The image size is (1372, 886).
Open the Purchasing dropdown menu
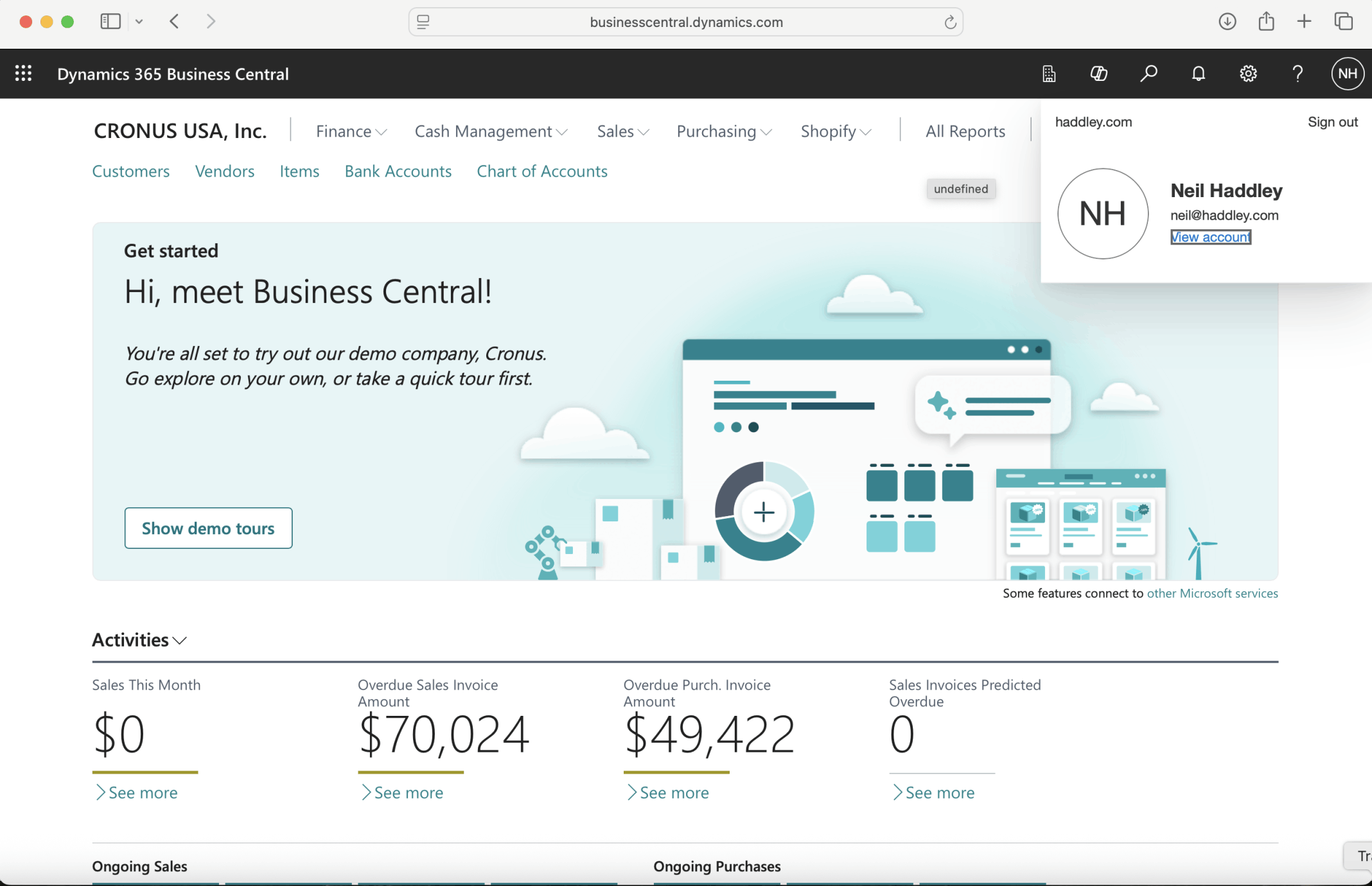click(724, 132)
